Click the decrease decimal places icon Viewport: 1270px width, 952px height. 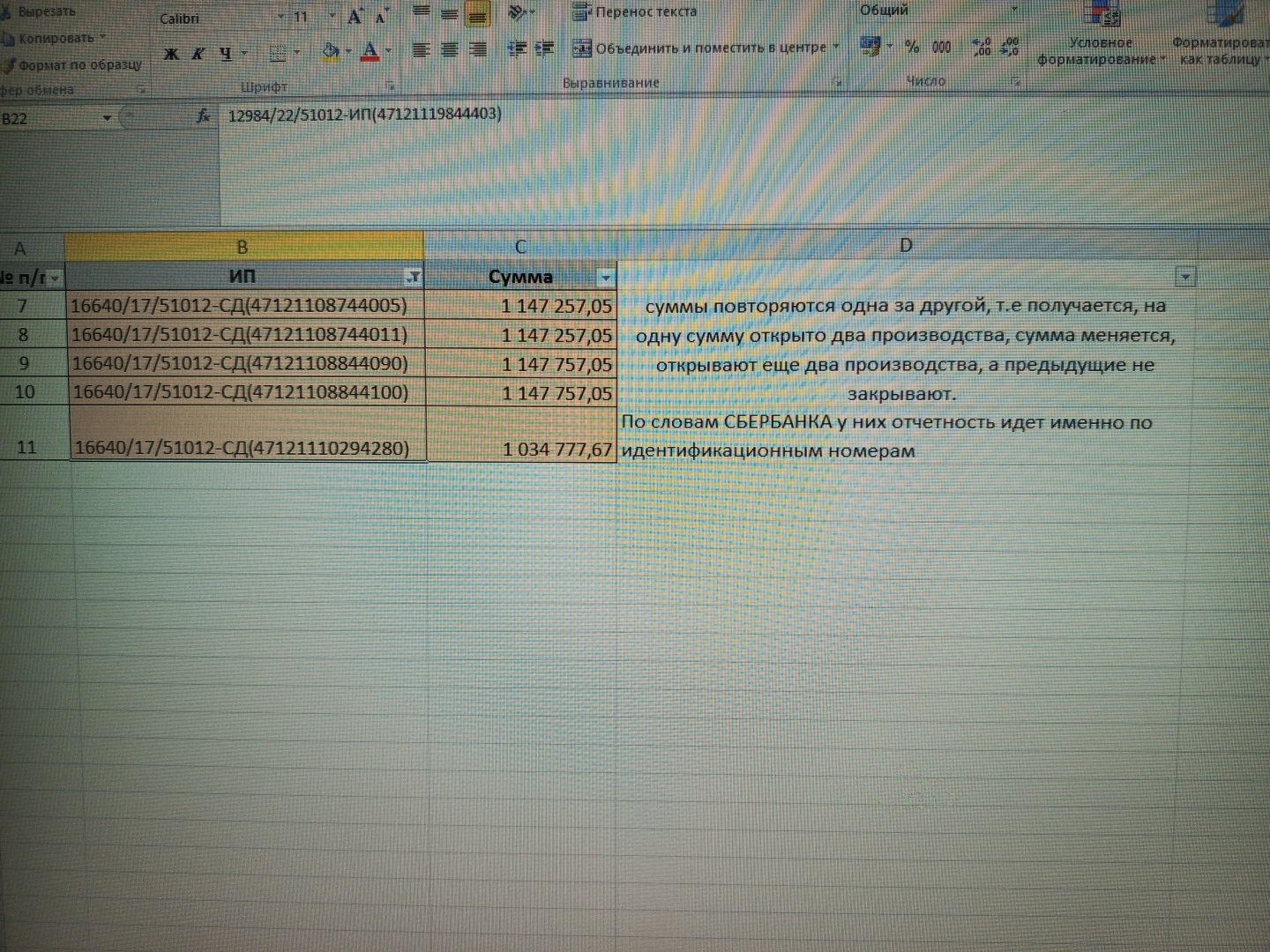point(1010,47)
